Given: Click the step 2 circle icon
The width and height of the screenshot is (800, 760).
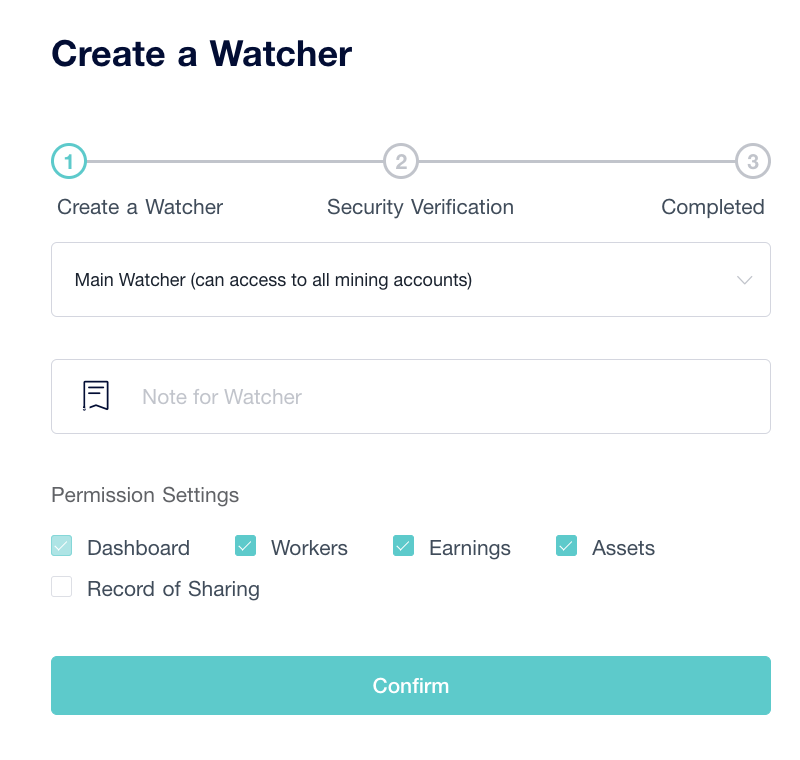Looking at the screenshot, I should pyautogui.click(x=401, y=161).
